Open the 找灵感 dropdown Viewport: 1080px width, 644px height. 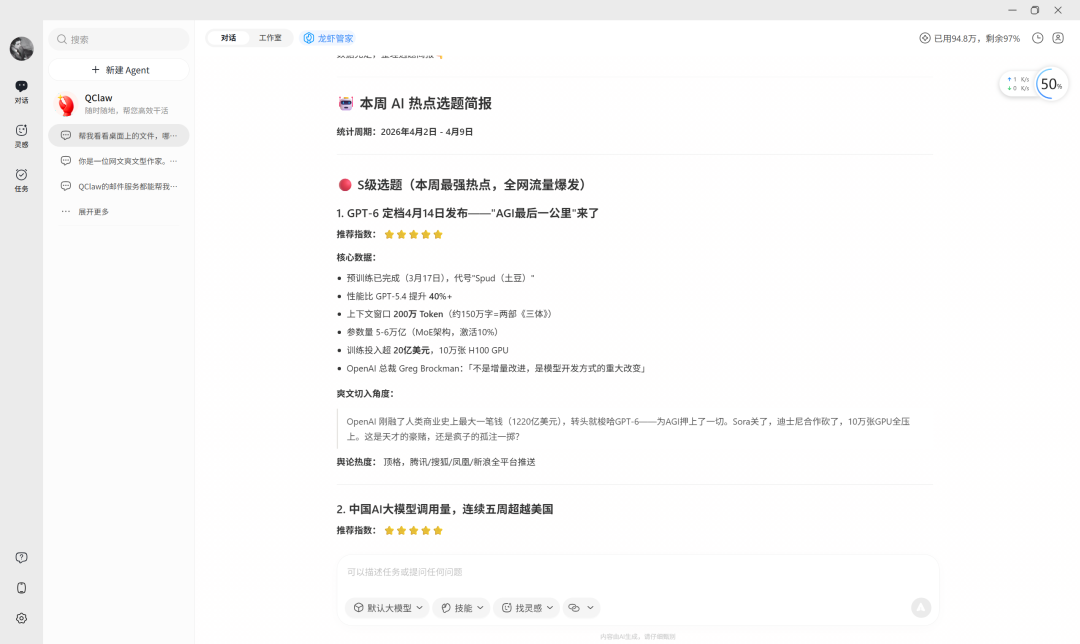[527, 607]
